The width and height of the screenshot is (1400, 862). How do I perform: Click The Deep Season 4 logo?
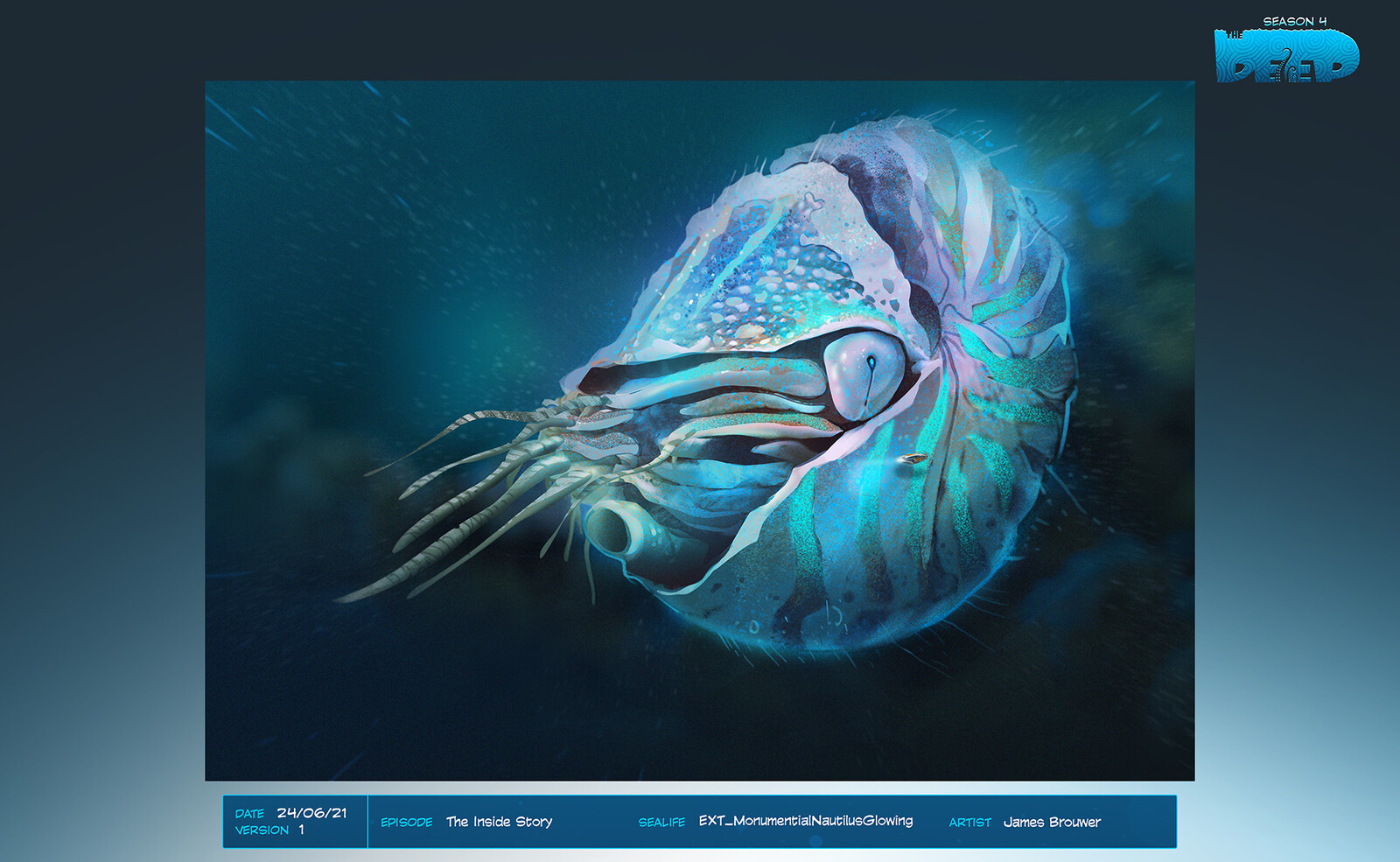(1286, 50)
